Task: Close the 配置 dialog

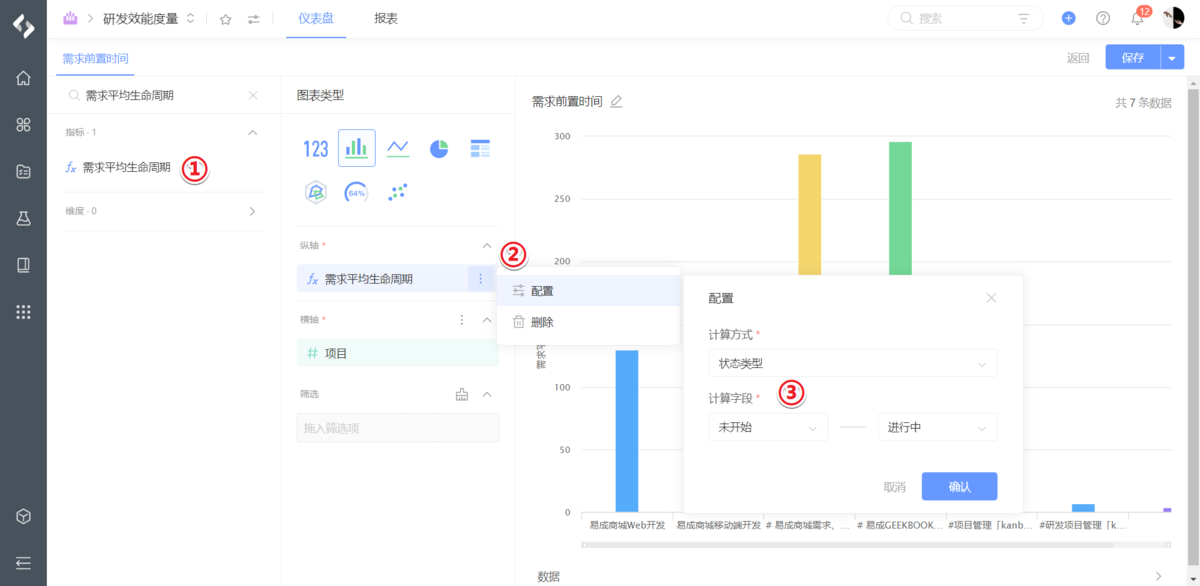Action: (991, 298)
